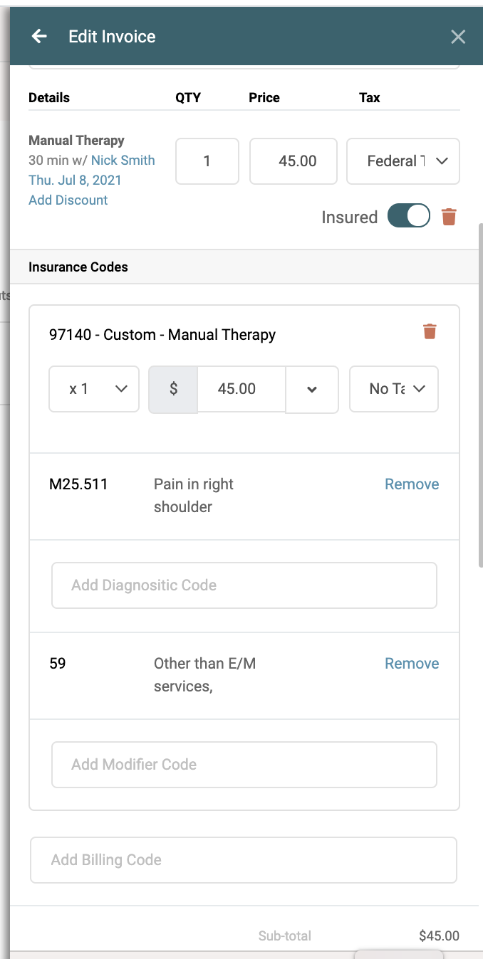Click the Price field showing 45.00

pos(293,161)
